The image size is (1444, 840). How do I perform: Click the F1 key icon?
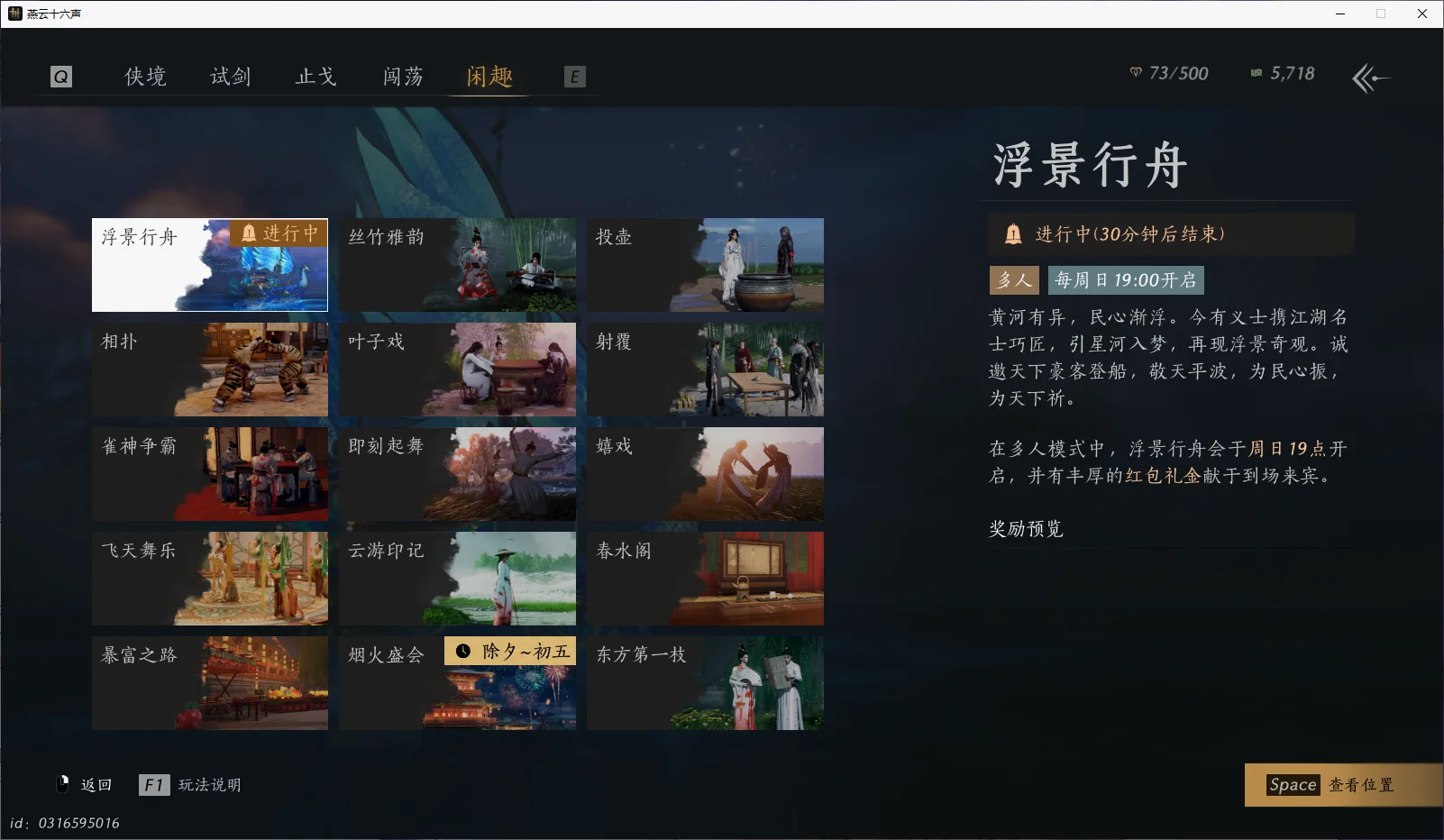tap(154, 785)
